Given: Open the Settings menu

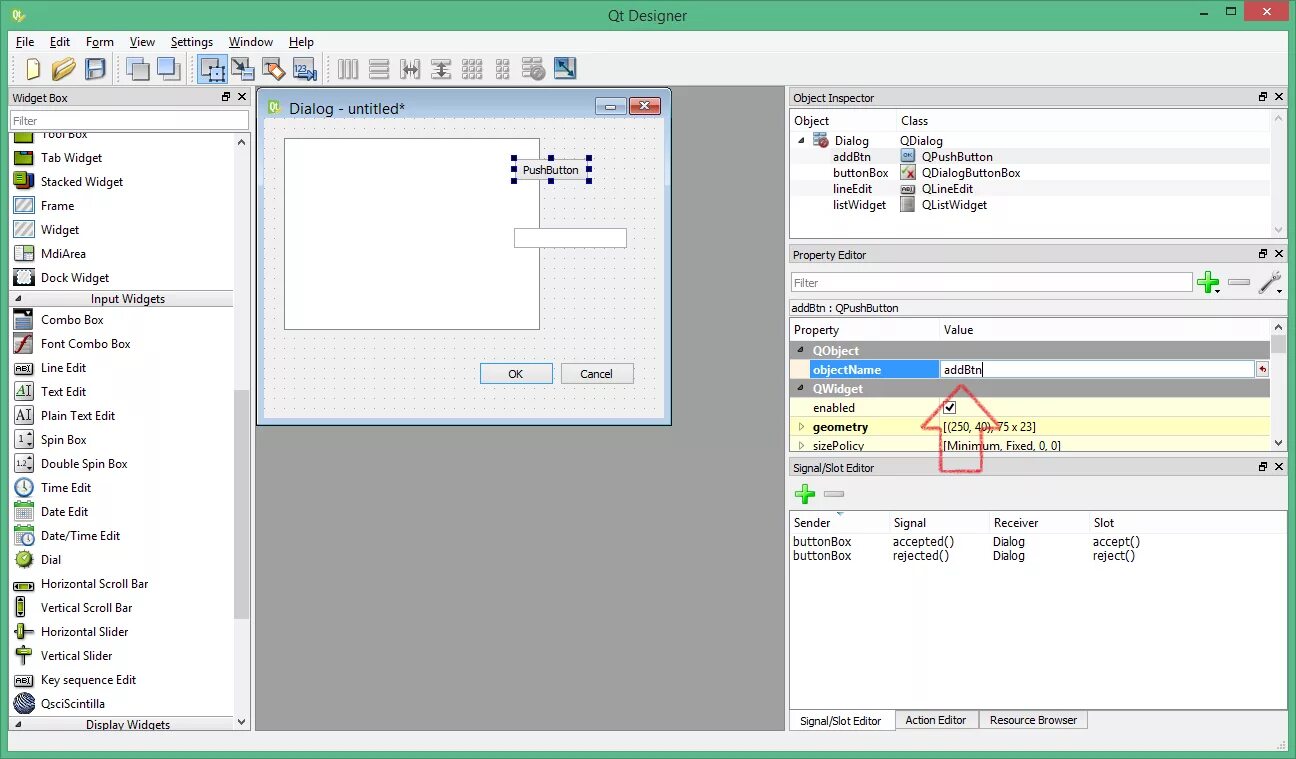Looking at the screenshot, I should click(x=191, y=42).
